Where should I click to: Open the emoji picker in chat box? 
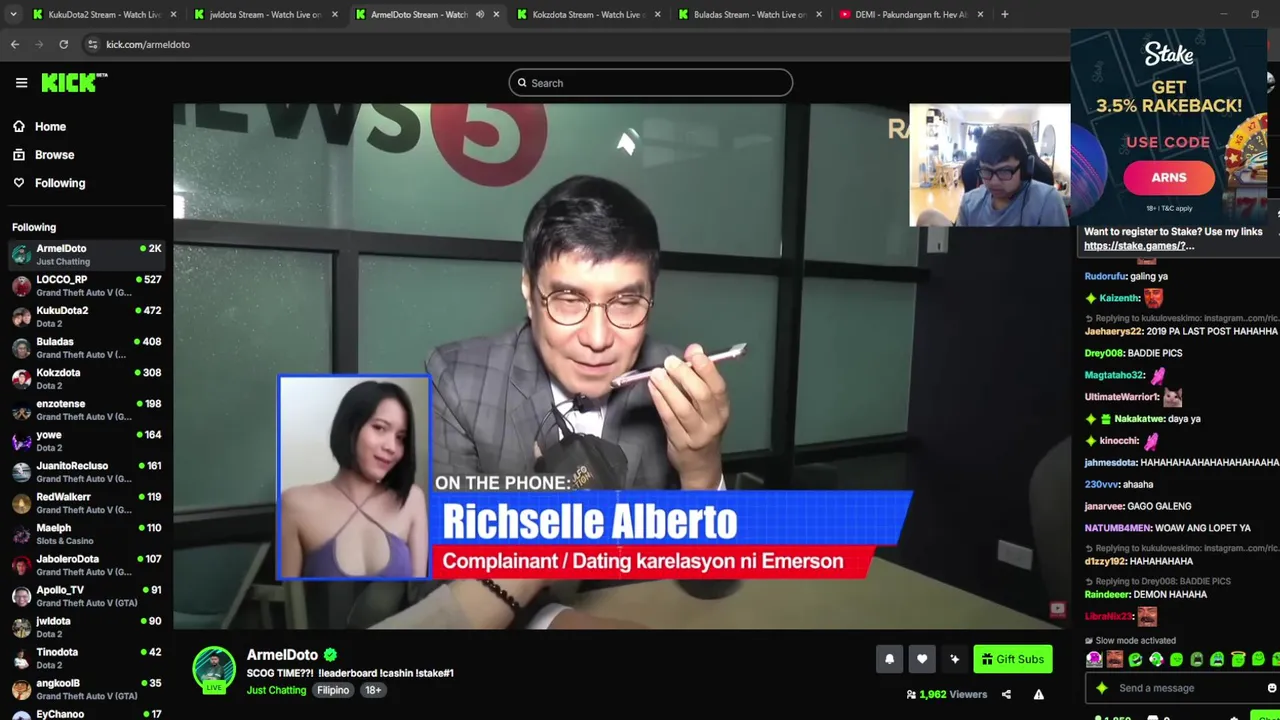coord(1271,688)
